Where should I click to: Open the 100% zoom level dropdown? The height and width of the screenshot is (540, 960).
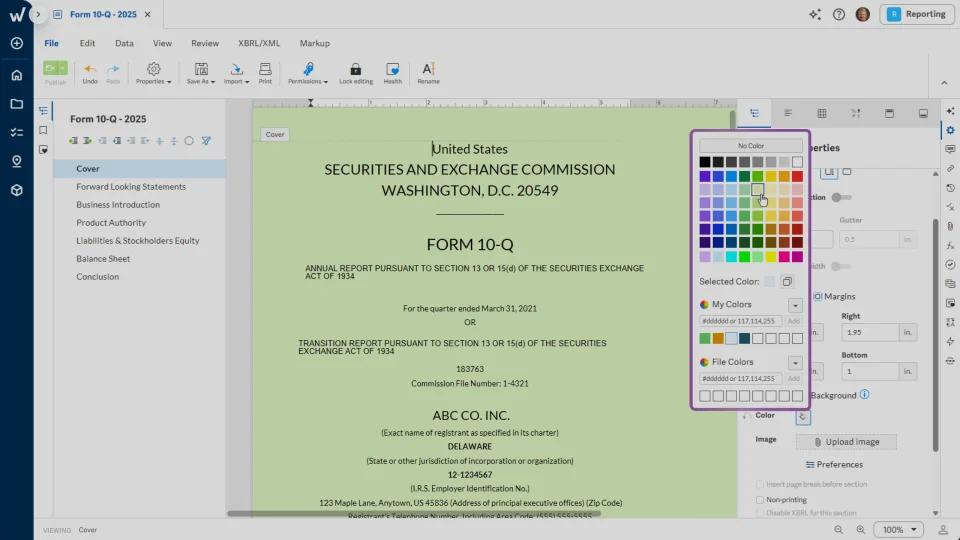(898, 529)
